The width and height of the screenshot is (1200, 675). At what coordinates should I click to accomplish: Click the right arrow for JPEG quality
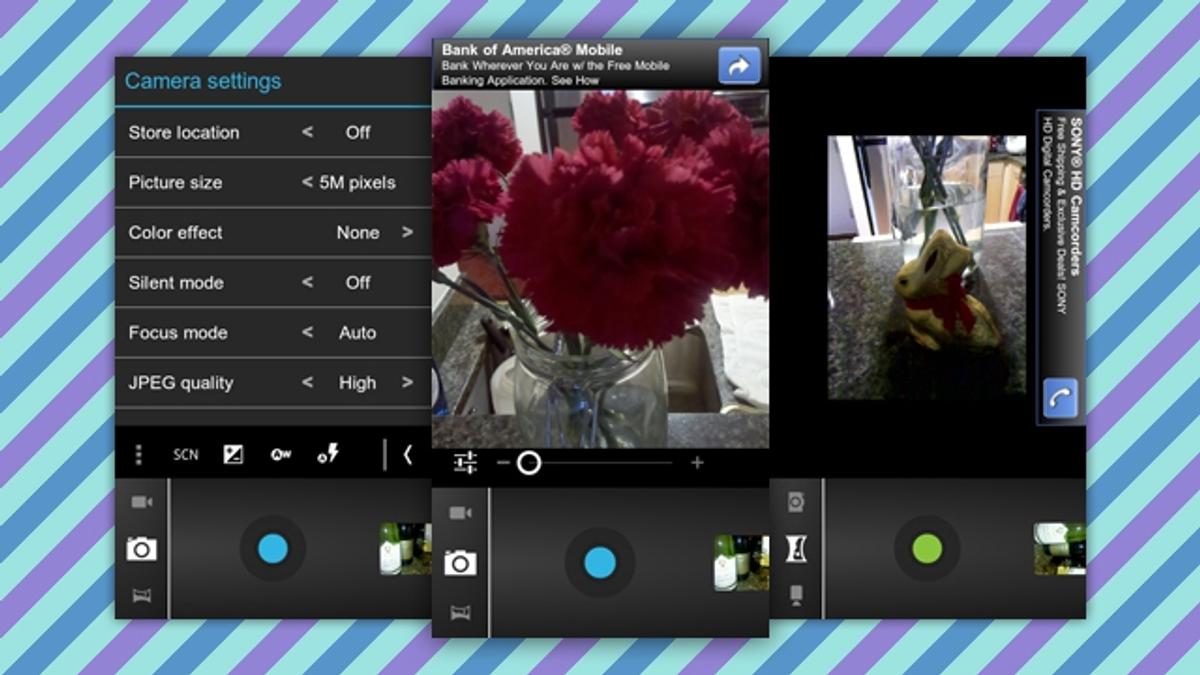[x=407, y=382]
